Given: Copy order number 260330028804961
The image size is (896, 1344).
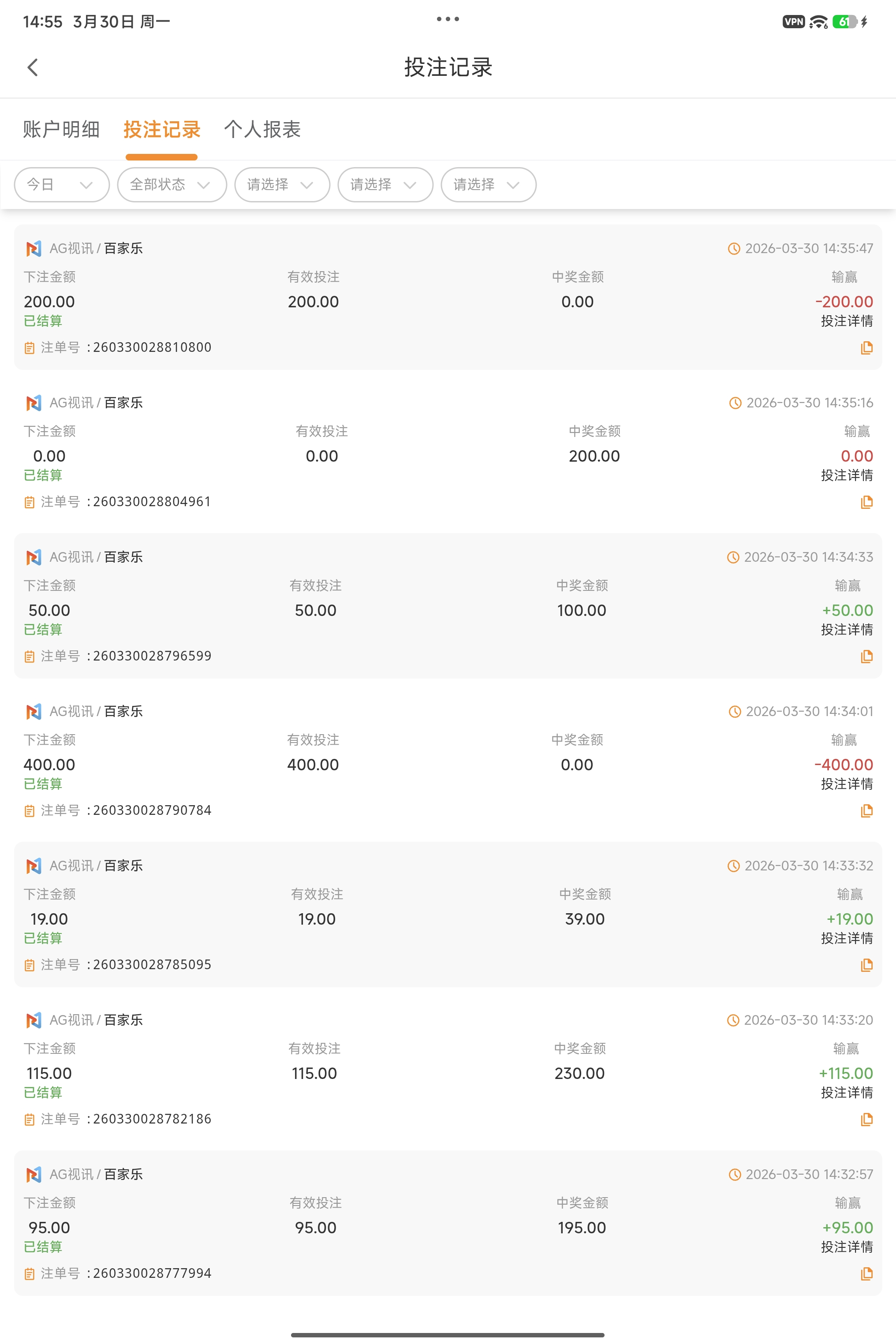Looking at the screenshot, I should [866, 502].
